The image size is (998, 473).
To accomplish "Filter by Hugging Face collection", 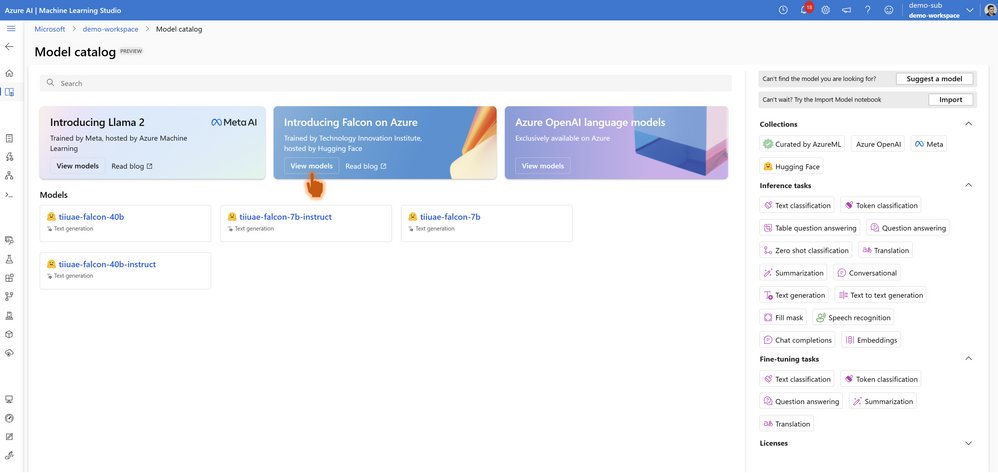I will coord(791,167).
